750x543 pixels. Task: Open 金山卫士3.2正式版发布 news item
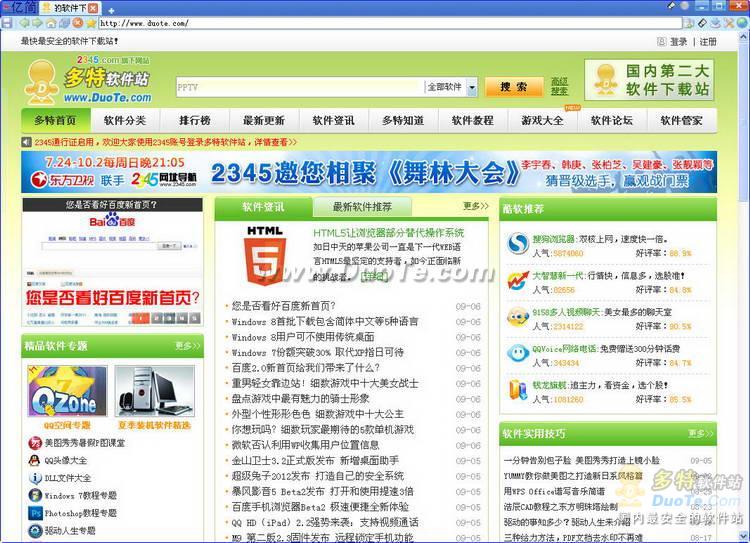tap(315, 461)
